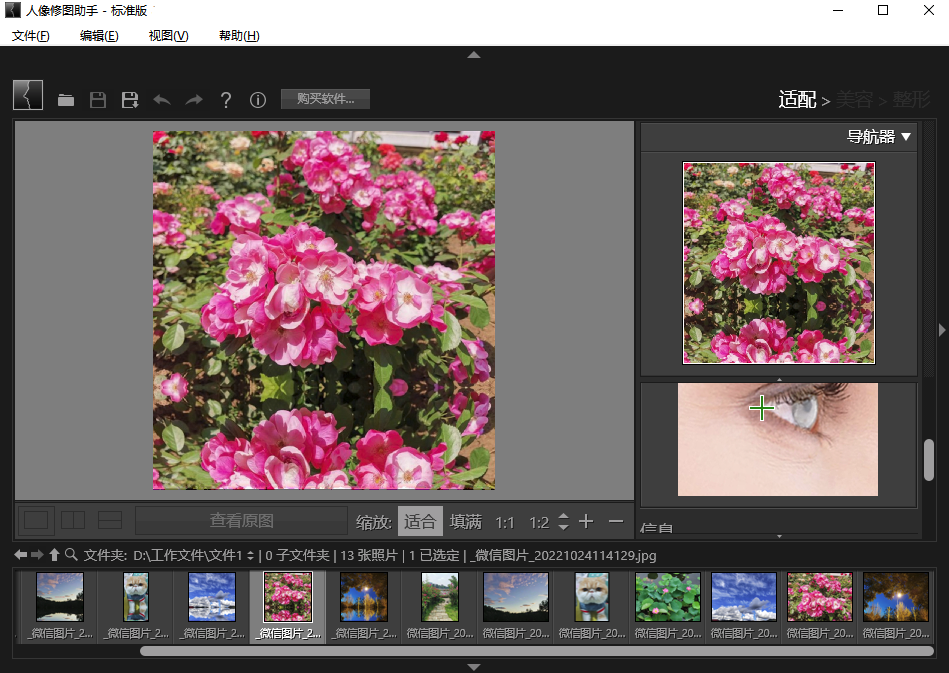Go up one folder level arrow
This screenshot has height=673, width=949.
click(54, 554)
